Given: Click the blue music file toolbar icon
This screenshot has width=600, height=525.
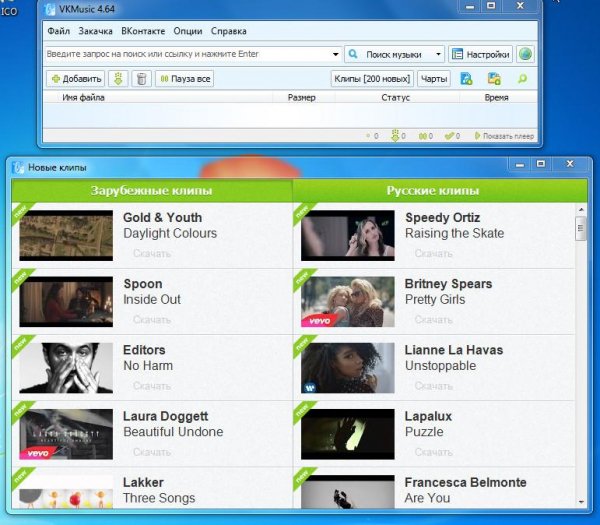Looking at the screenshot, I should (x=466, y=79).
